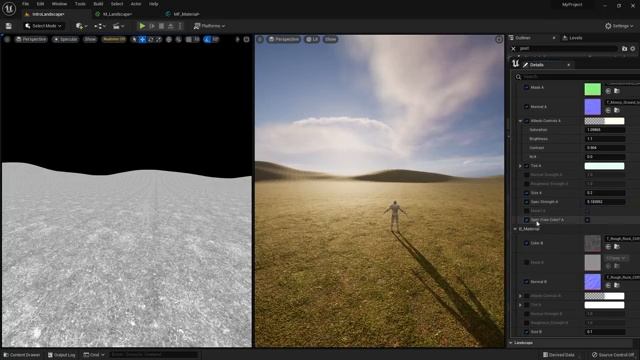Open Outliner settings gear icon
Image resolution: width=640 pixels, height=360 pixels.
633,49
